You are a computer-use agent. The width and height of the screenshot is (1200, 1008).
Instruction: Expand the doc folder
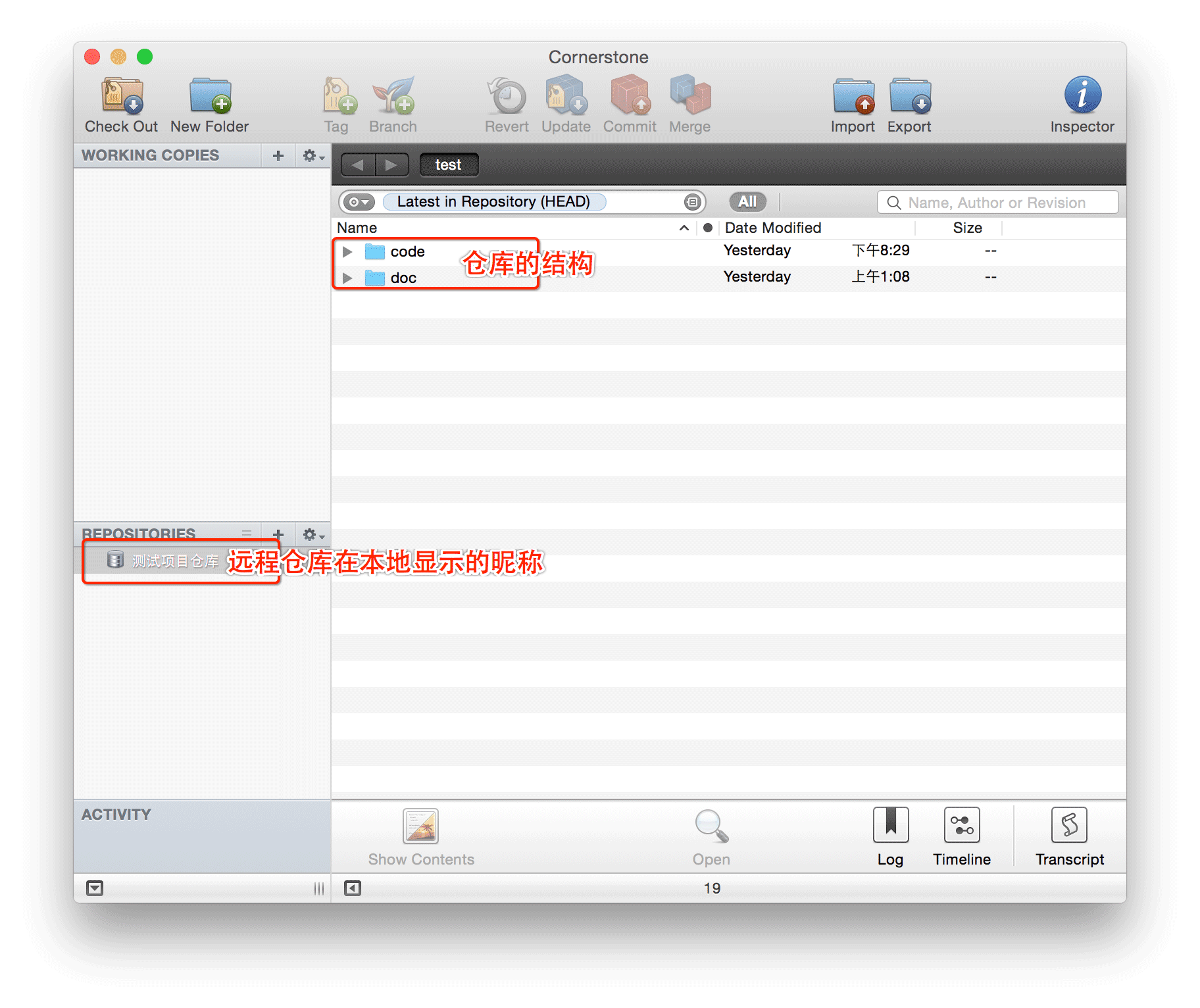(347, 278)
